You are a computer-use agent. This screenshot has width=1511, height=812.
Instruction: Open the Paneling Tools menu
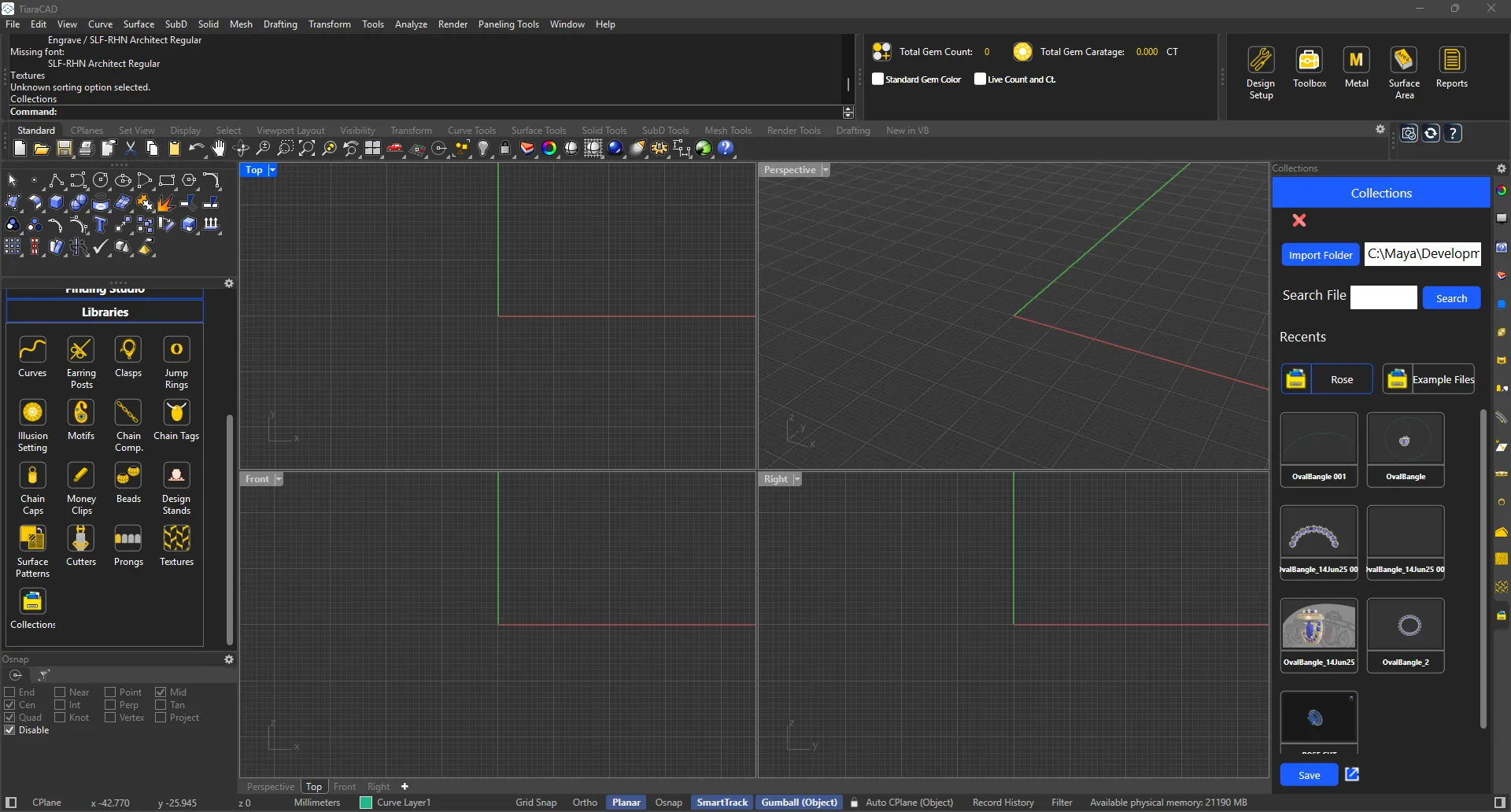pos(508,24)
